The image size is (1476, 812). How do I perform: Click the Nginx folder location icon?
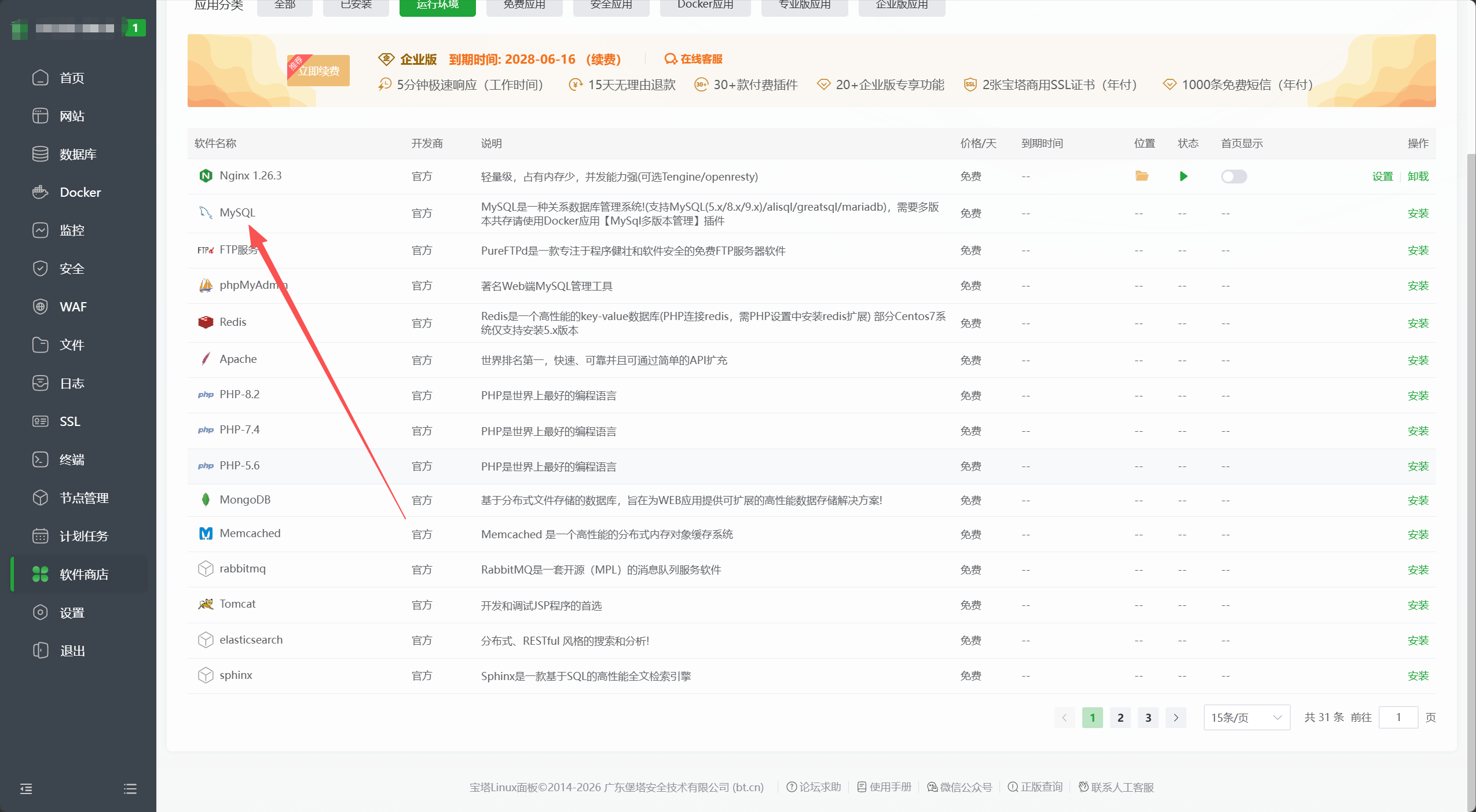1141,176
